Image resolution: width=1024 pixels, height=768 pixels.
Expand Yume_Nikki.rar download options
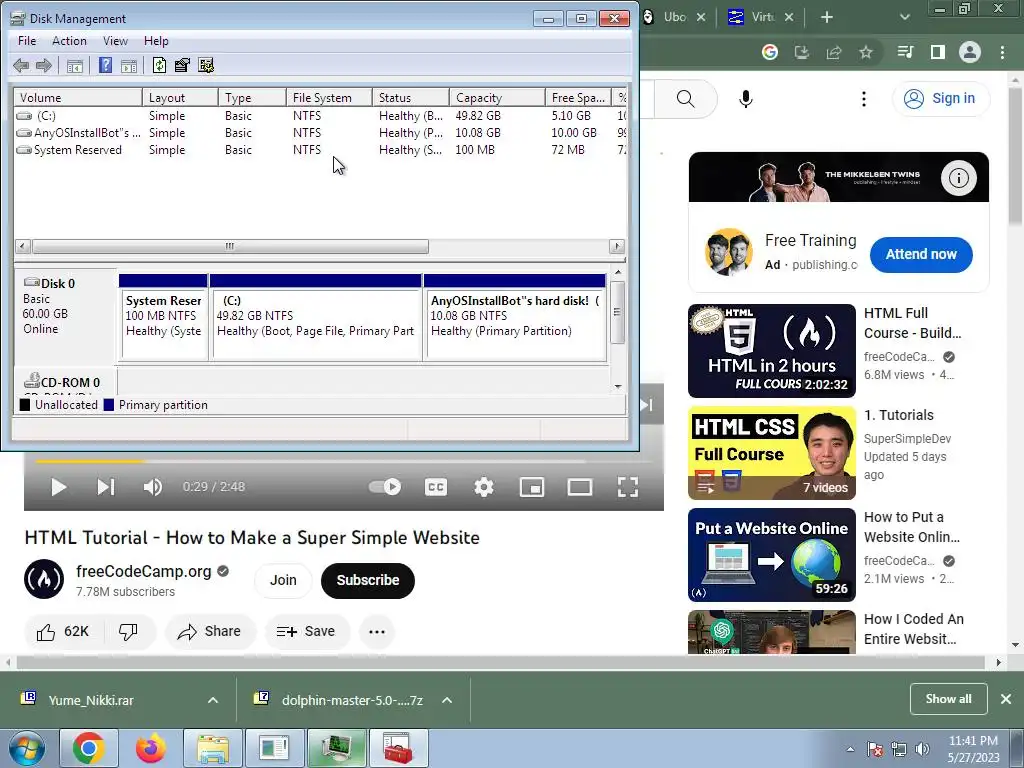(x=213, y=700)
